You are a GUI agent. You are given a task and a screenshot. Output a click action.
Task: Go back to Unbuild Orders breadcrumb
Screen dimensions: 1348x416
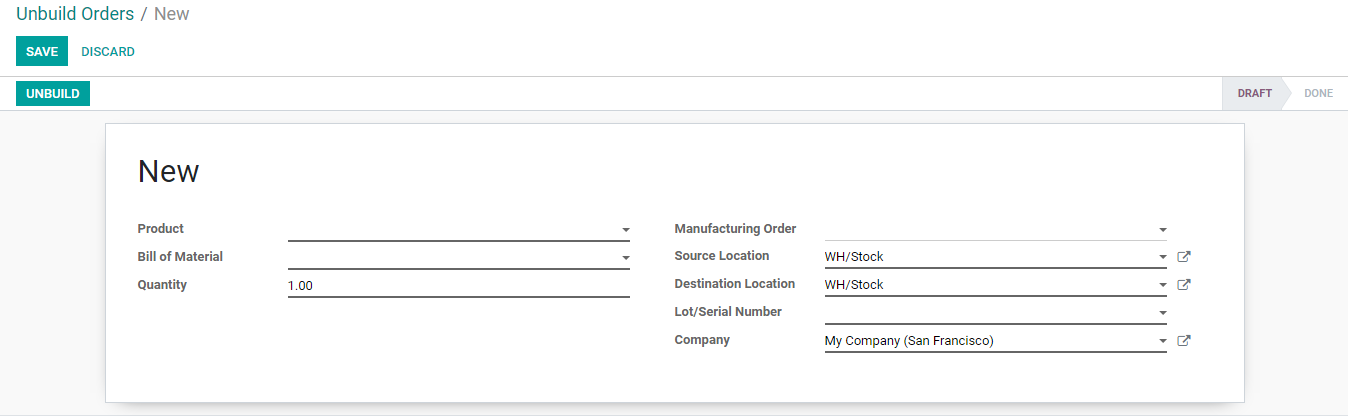[x=75, y=14]
